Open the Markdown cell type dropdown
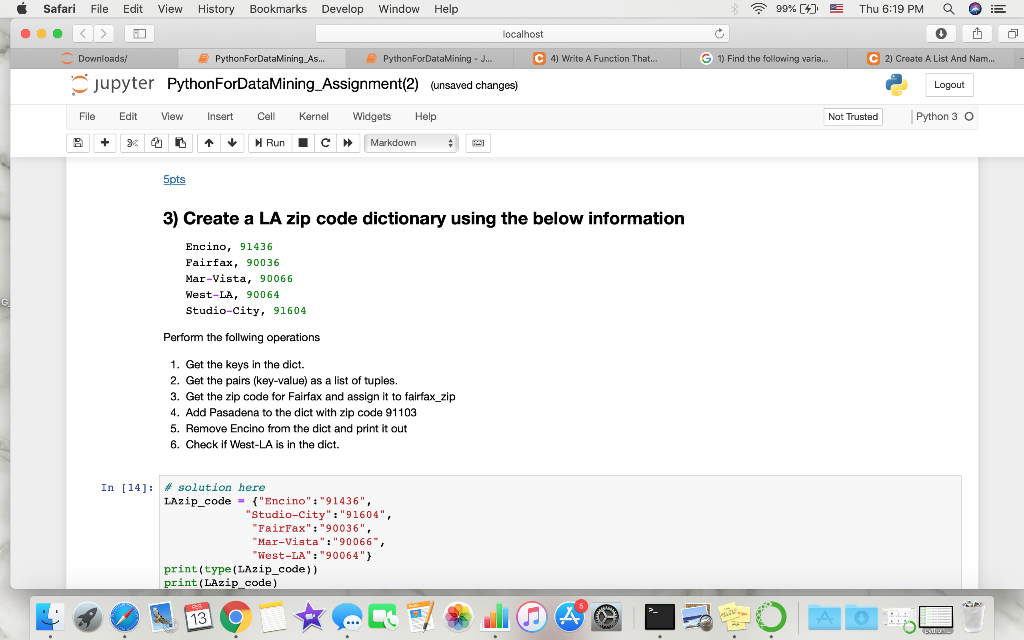This screenshot has height=640, width=1024. pos(411,143)
